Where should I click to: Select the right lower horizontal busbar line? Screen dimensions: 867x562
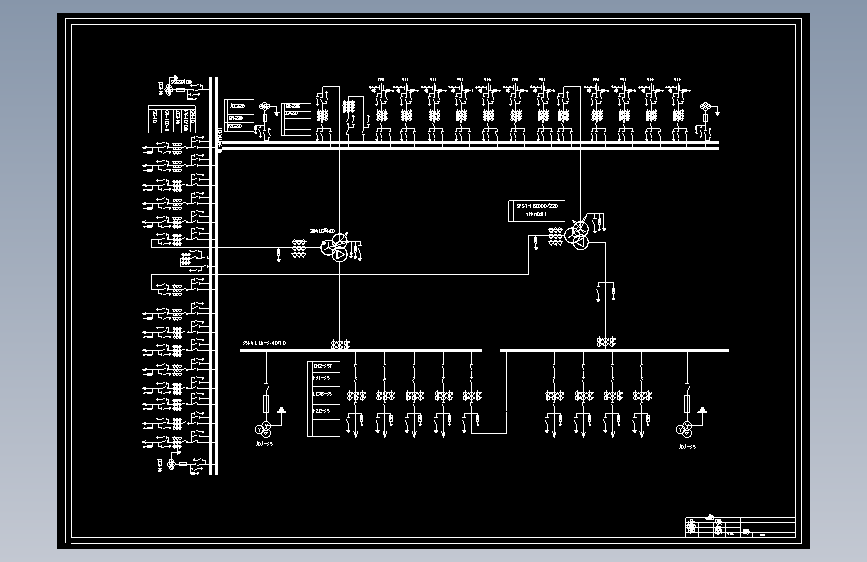[614, 350]
